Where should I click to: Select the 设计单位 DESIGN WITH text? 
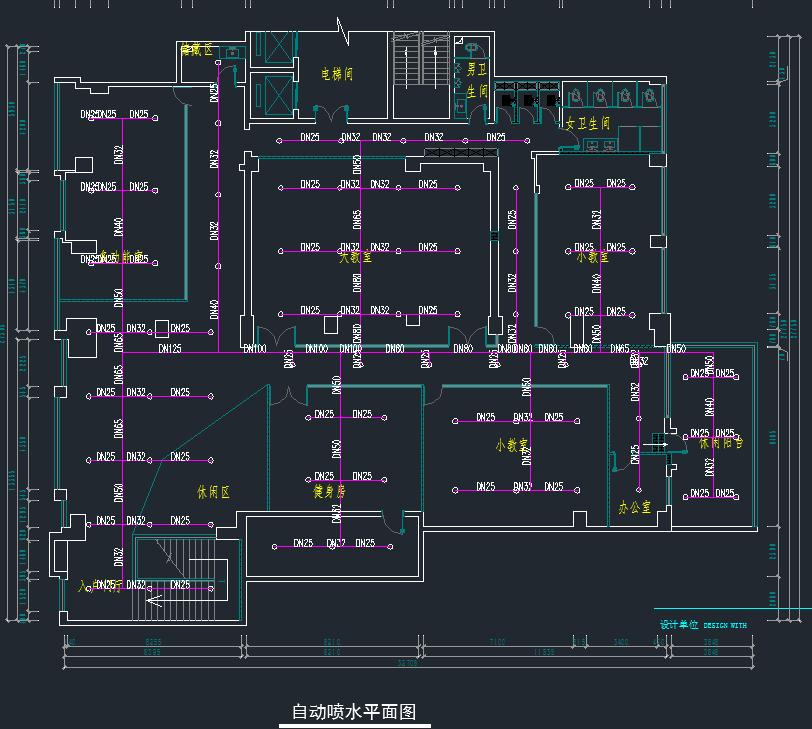tap(702, 625)
